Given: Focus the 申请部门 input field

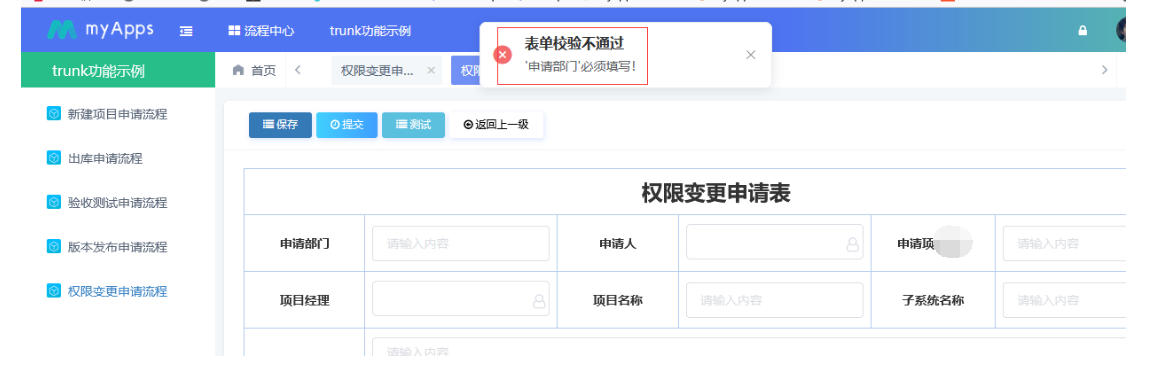Looking at the screenshot, I should tap(461, 244).
